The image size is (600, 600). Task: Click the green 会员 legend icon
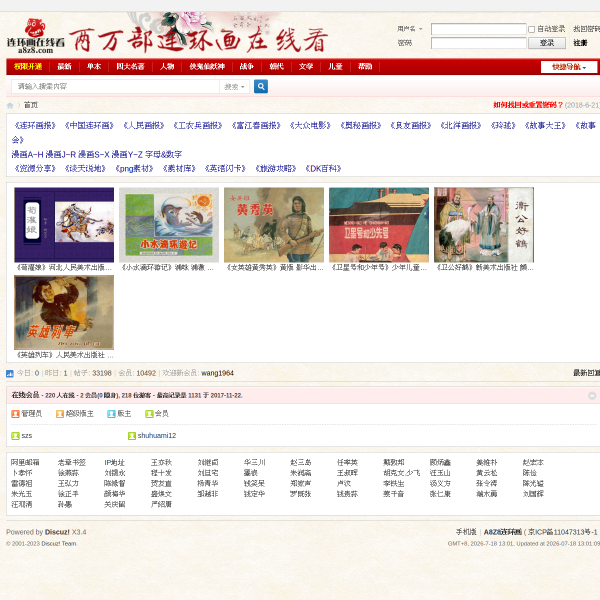pos(149,414)
